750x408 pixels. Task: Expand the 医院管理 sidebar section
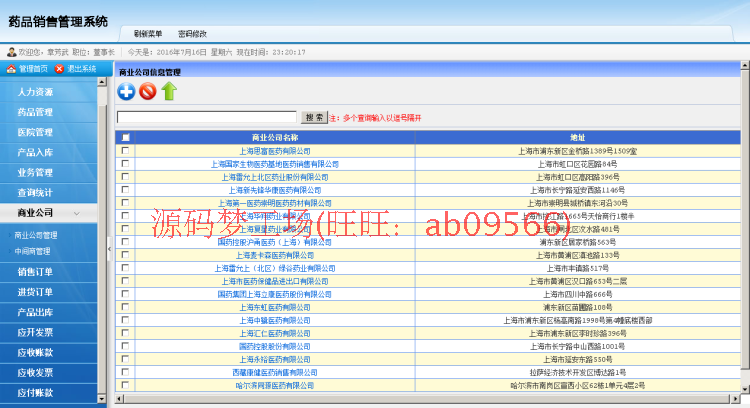(48, 132)
